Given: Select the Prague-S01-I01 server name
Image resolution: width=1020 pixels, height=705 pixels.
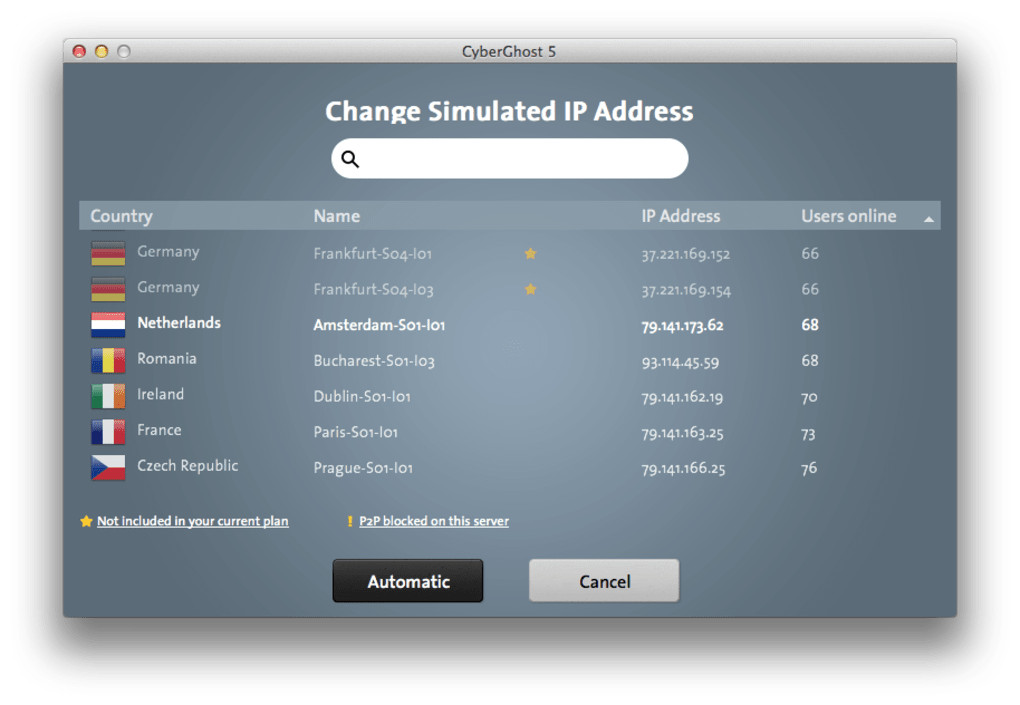Looking at the screenshot, I should point(363,468).
